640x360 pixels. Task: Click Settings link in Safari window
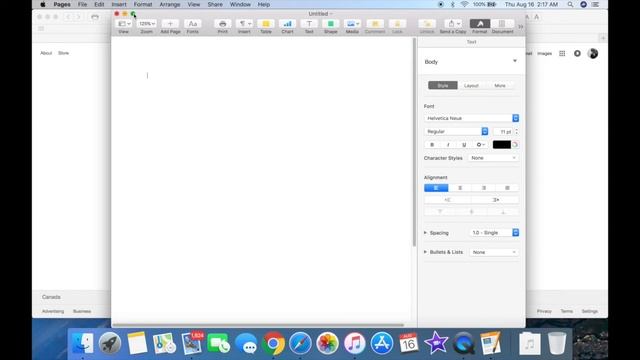(x=589, y=311)
